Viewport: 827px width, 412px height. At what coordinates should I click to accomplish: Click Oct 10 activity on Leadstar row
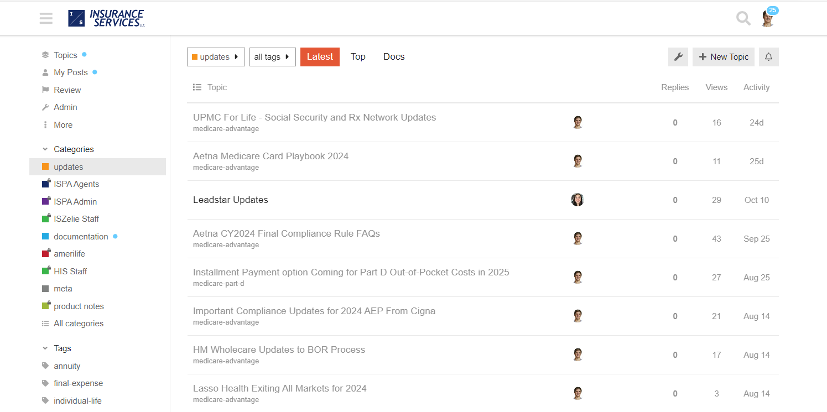[757, 200]
